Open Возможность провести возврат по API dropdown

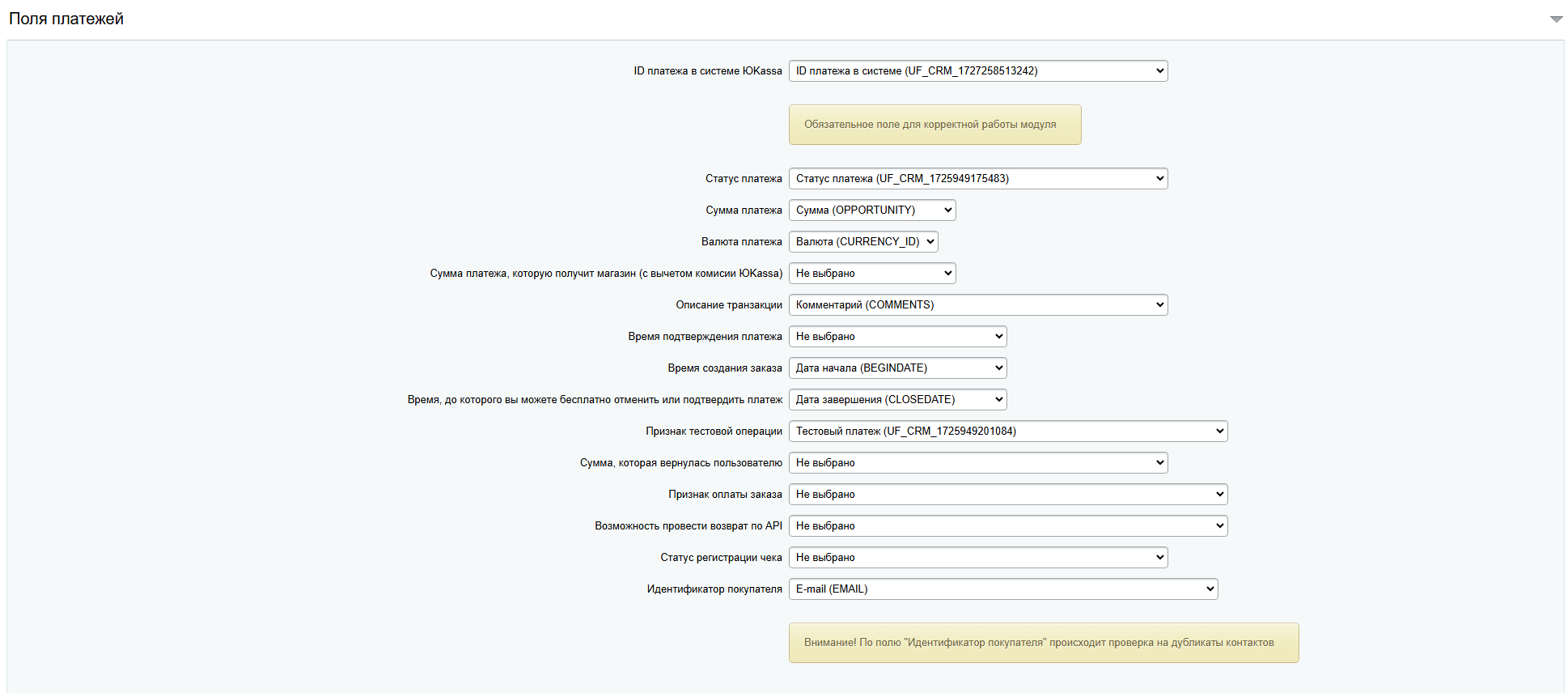[1007, 526]
